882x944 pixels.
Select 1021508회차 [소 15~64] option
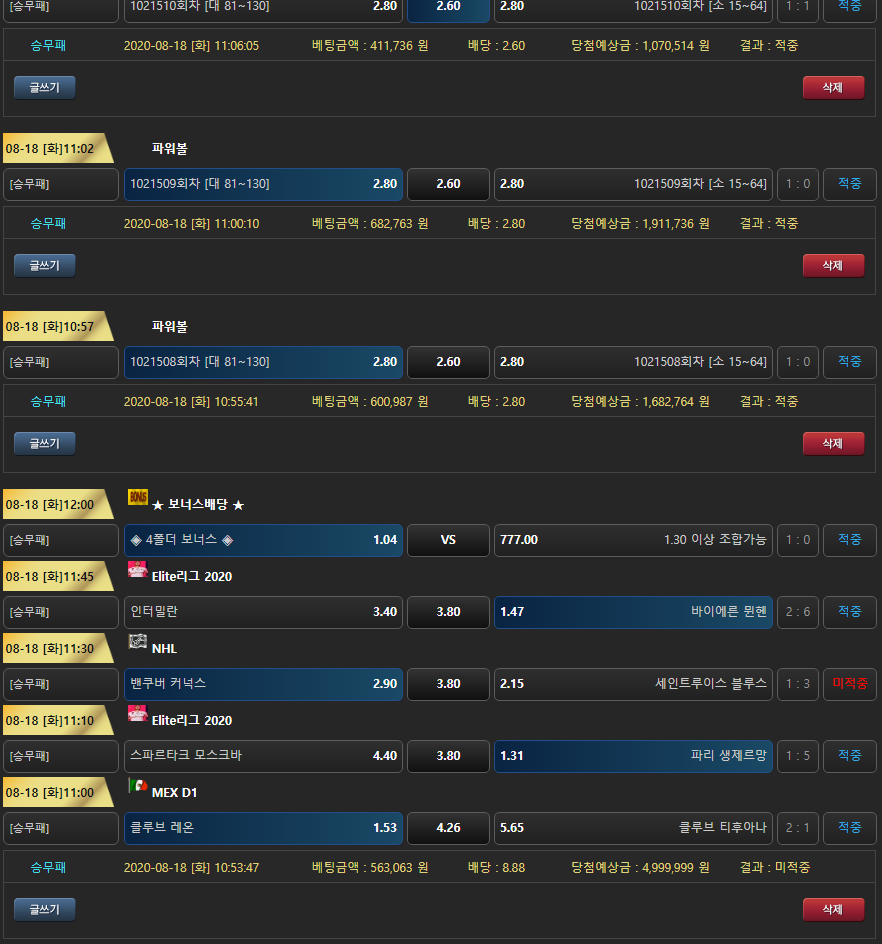[633, 362]
